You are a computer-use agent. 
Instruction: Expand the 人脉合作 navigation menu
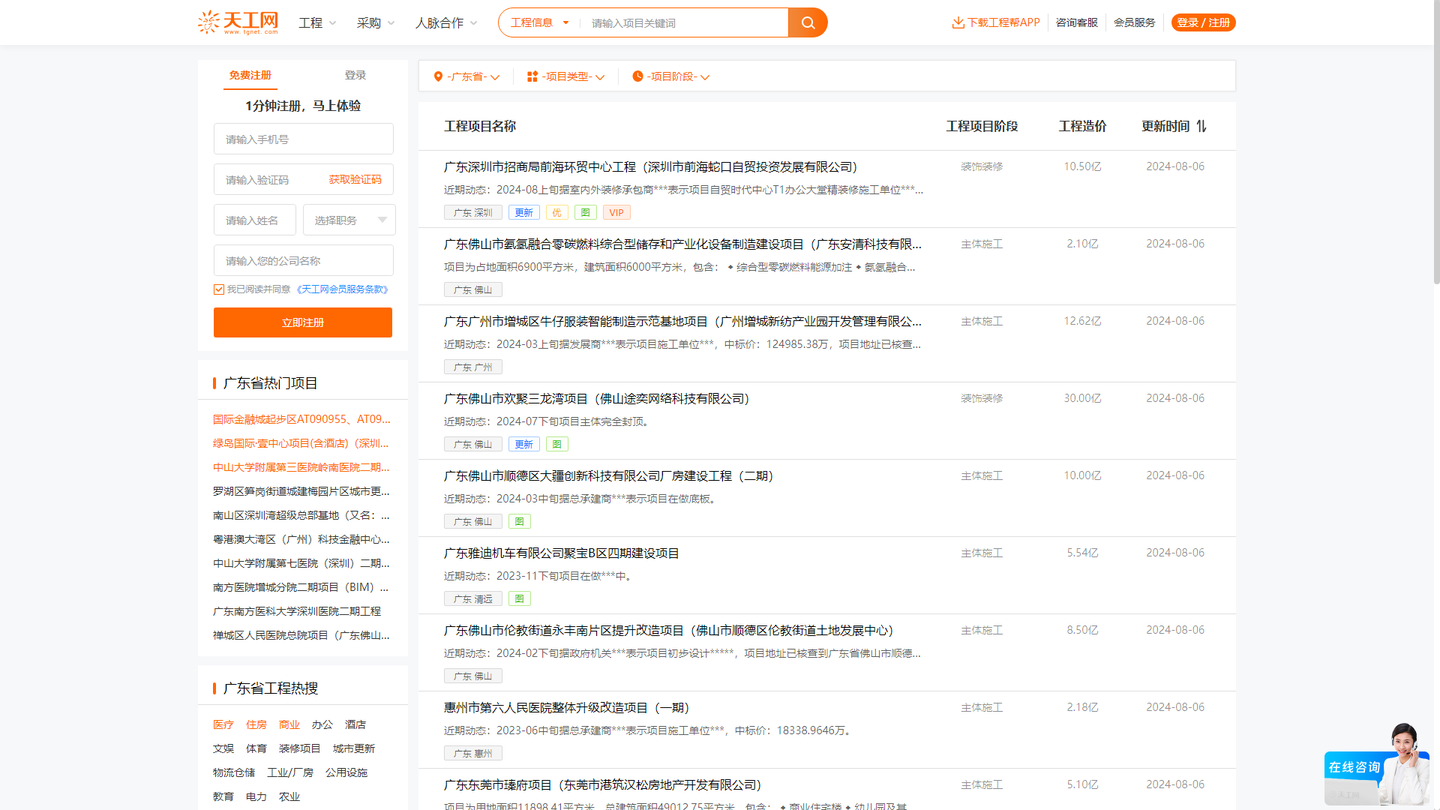coord(446,23)
